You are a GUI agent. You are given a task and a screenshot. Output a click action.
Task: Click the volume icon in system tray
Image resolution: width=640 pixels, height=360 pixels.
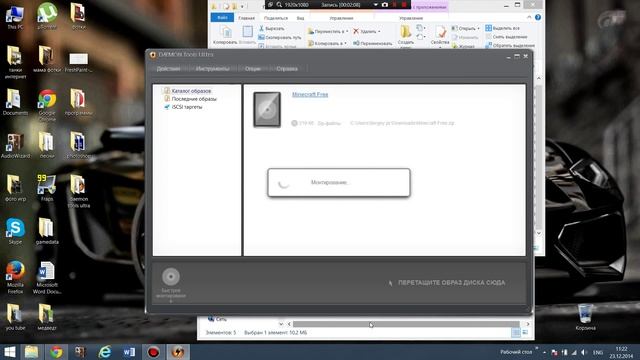coord(584,352)
